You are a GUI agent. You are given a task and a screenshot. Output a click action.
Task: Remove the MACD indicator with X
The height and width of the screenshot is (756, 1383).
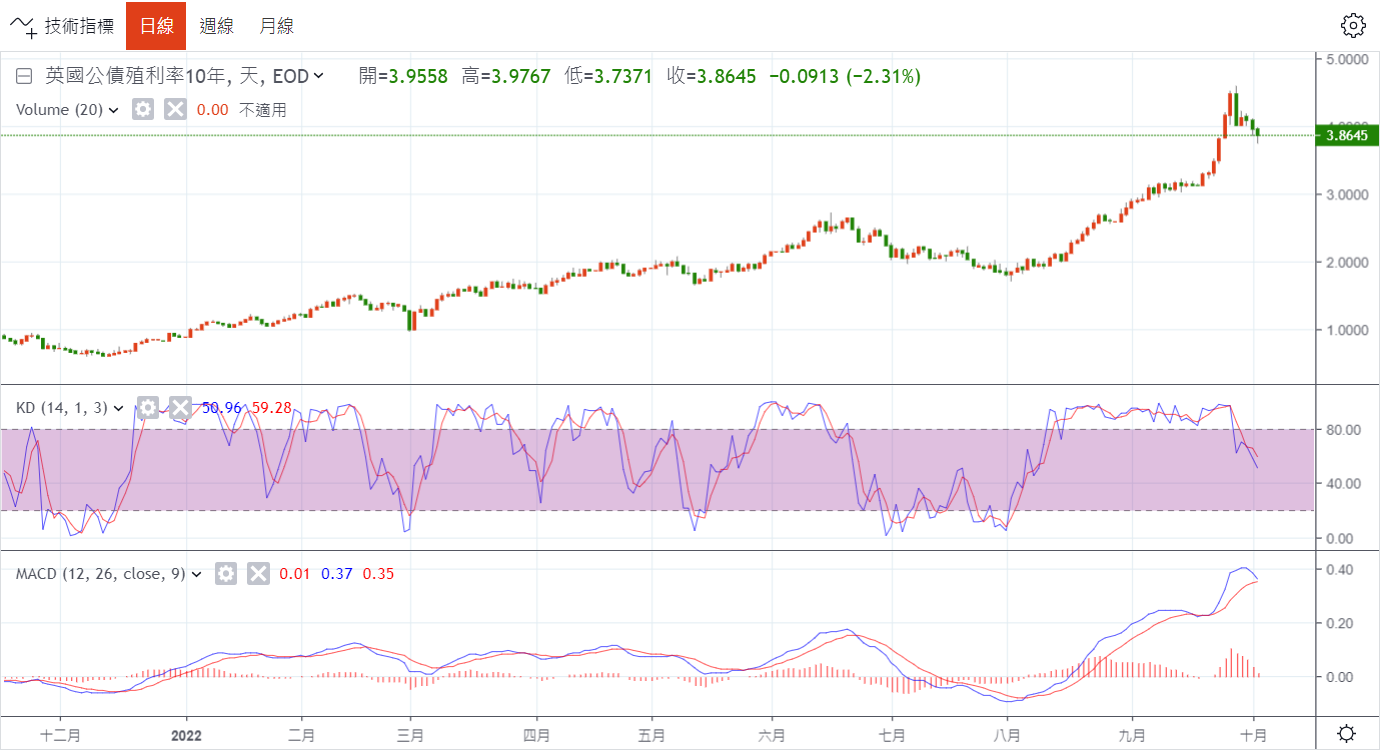(x=258, y=574)
